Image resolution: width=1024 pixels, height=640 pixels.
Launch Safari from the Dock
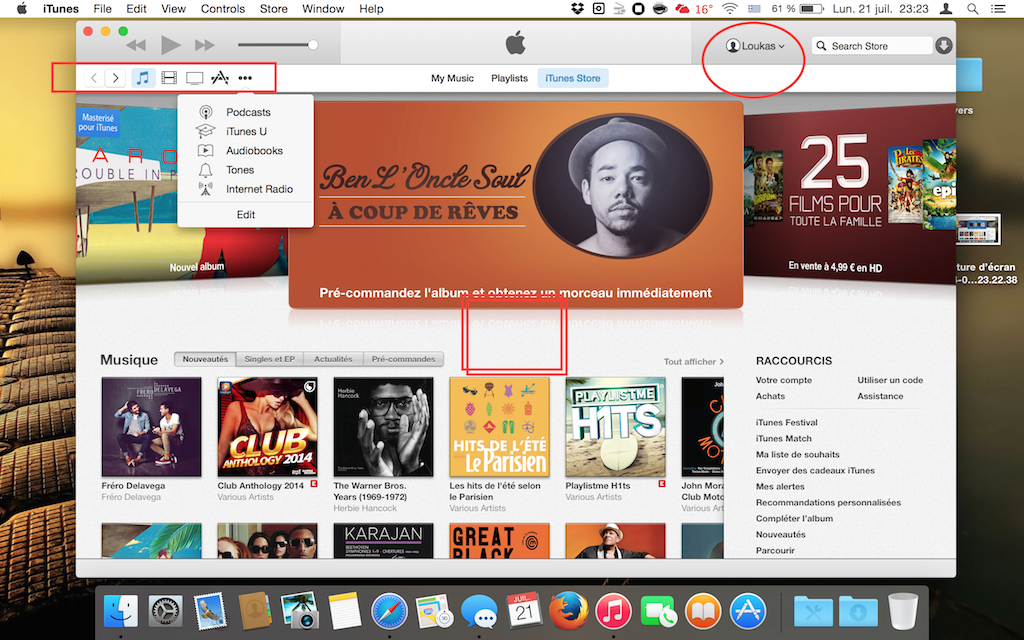389,612
